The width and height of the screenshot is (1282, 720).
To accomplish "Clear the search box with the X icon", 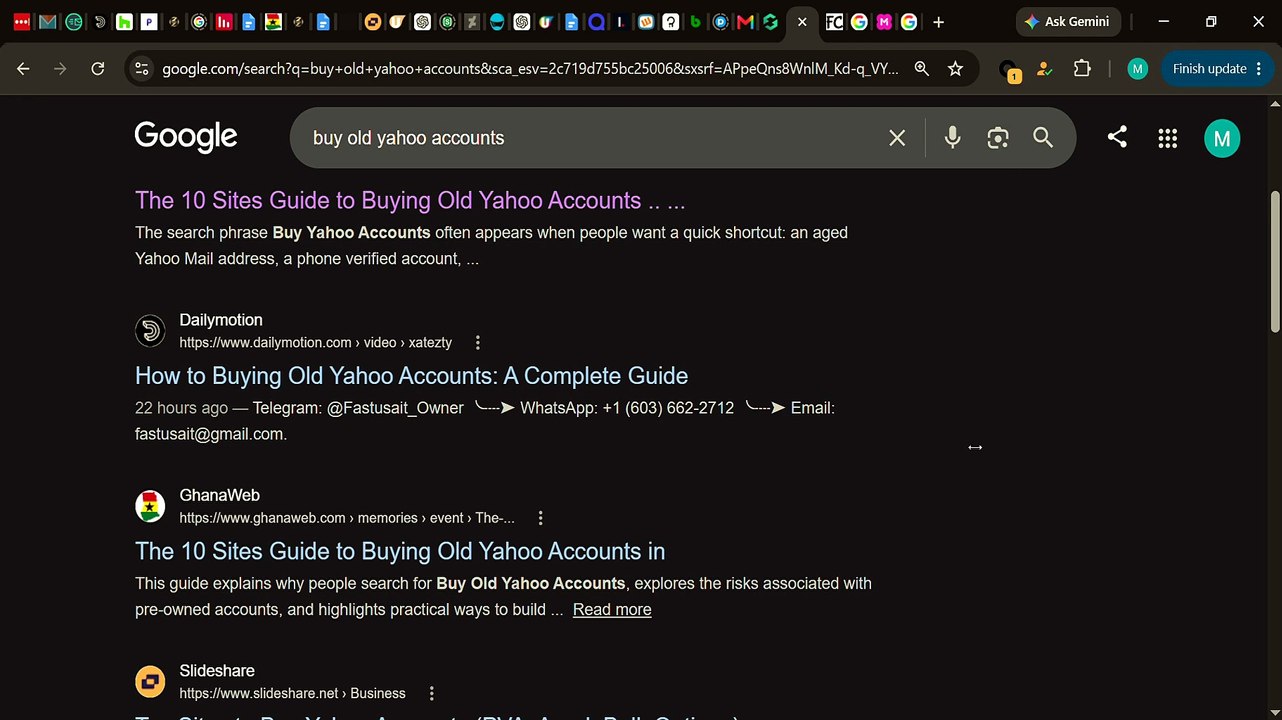I will point(897,138).
